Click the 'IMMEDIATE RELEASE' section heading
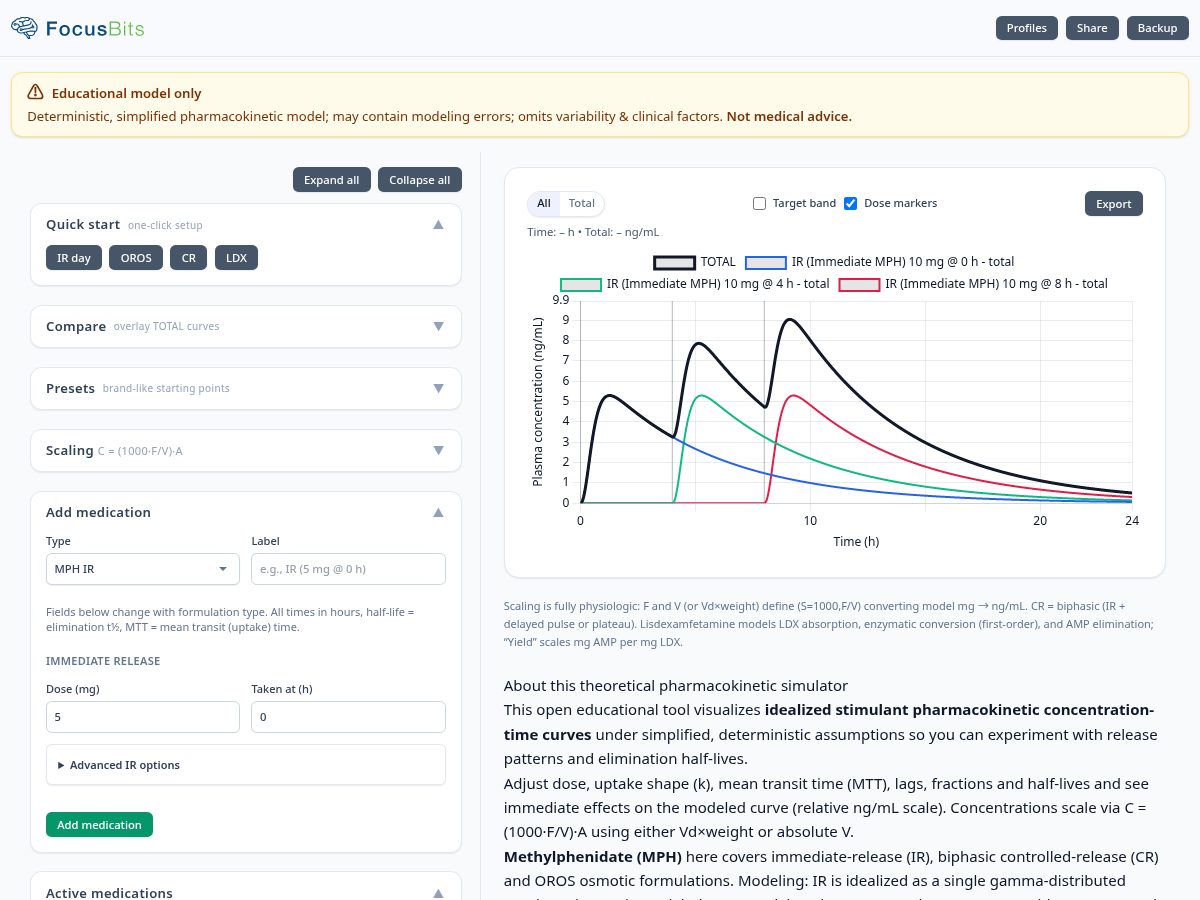Screen dimensions: 1200x900 (103, 661)
